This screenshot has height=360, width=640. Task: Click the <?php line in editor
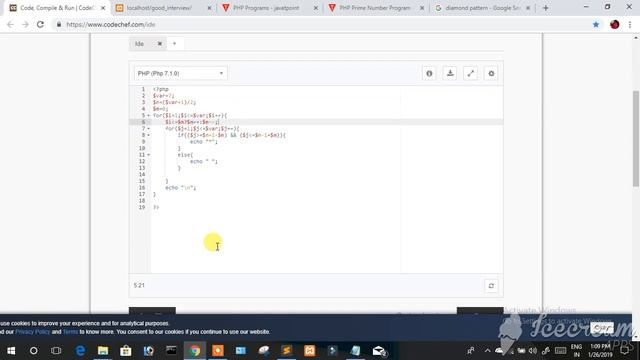[161, 89]
